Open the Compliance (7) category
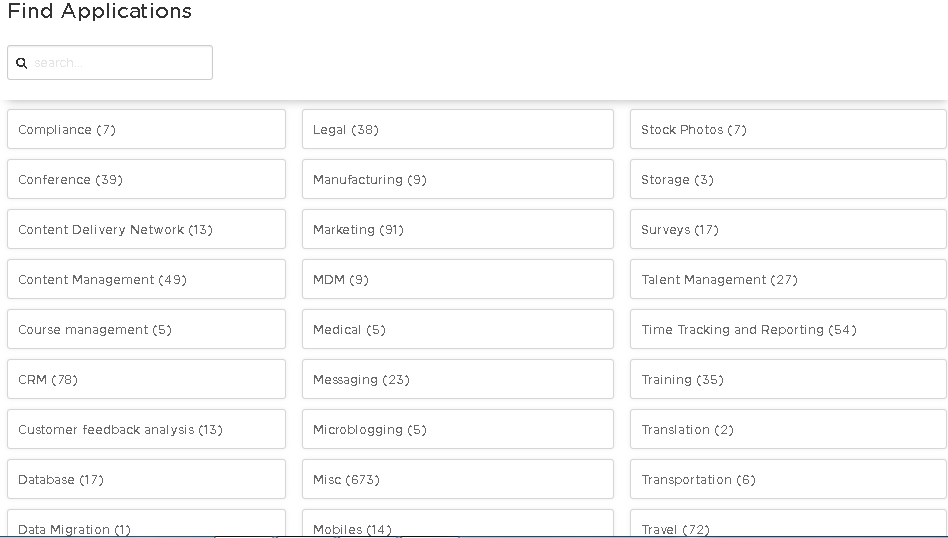The image size is (948, 538). (146, 130)
